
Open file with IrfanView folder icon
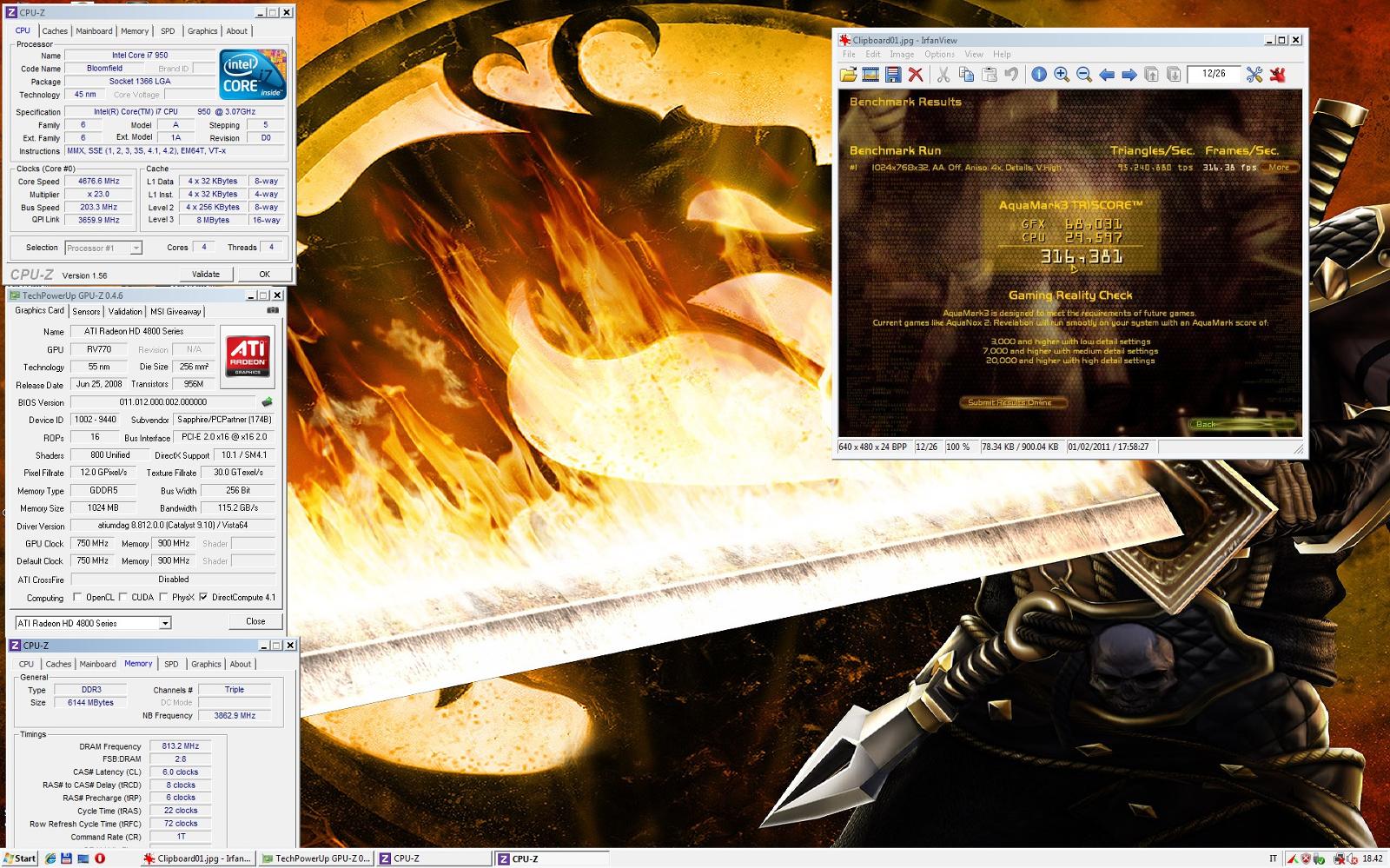pyautogui.click(x=848, y=75)
